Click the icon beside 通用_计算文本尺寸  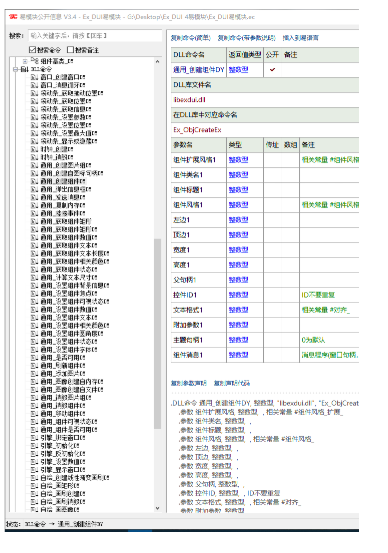34,278
